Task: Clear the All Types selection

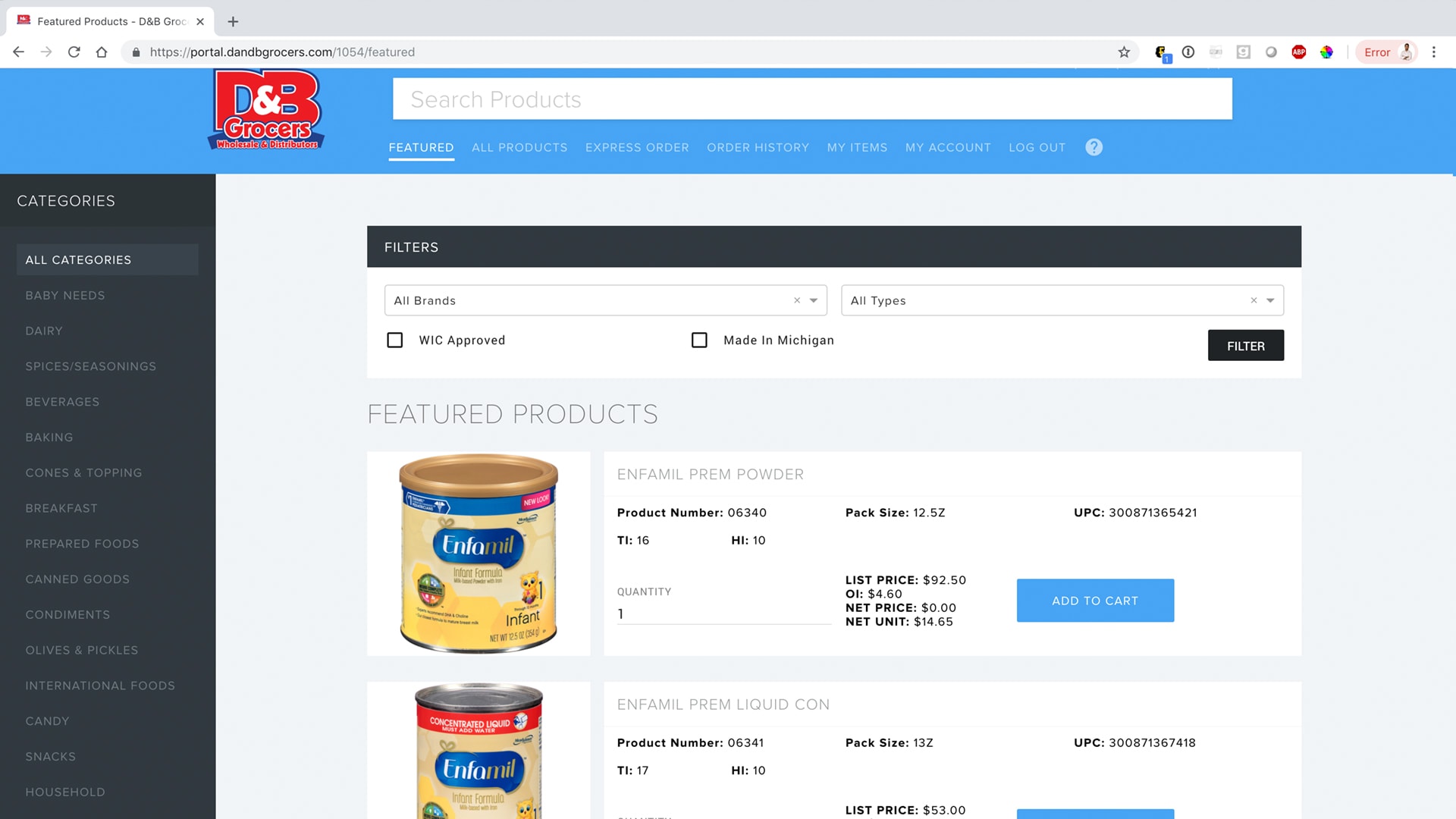Action: click(1254, 300)
